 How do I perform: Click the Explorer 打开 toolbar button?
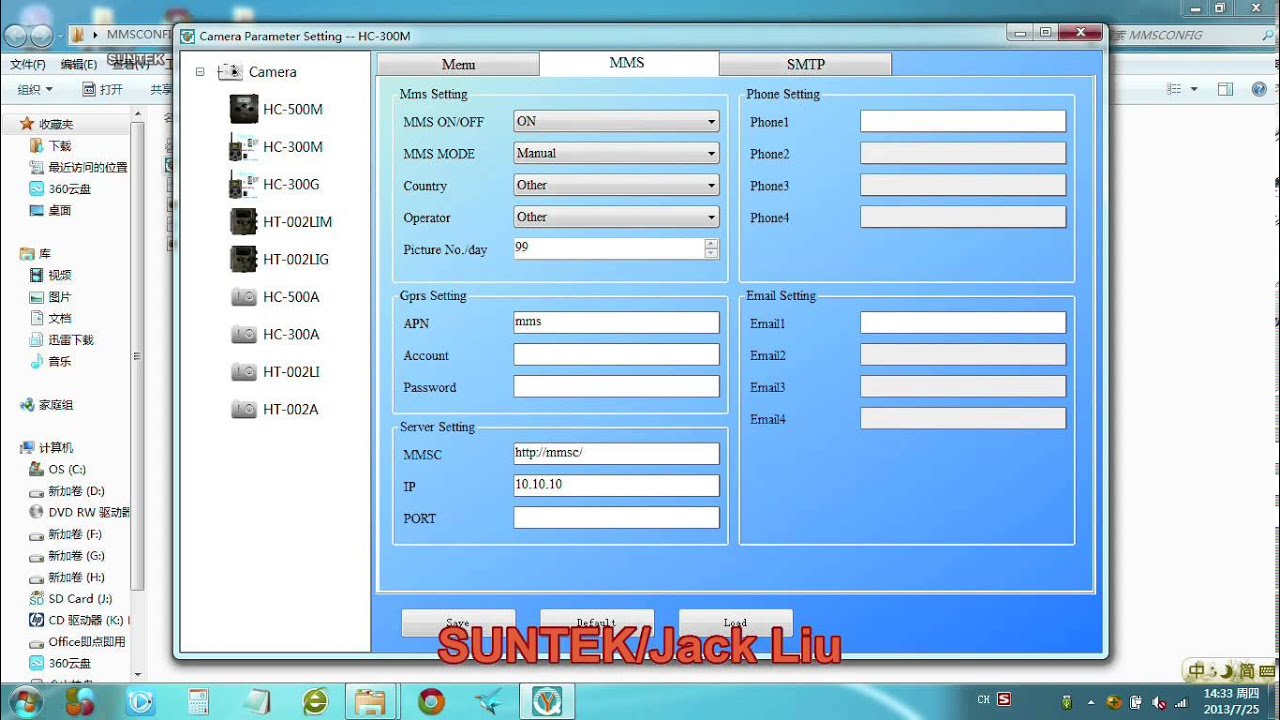pos(103,89)
